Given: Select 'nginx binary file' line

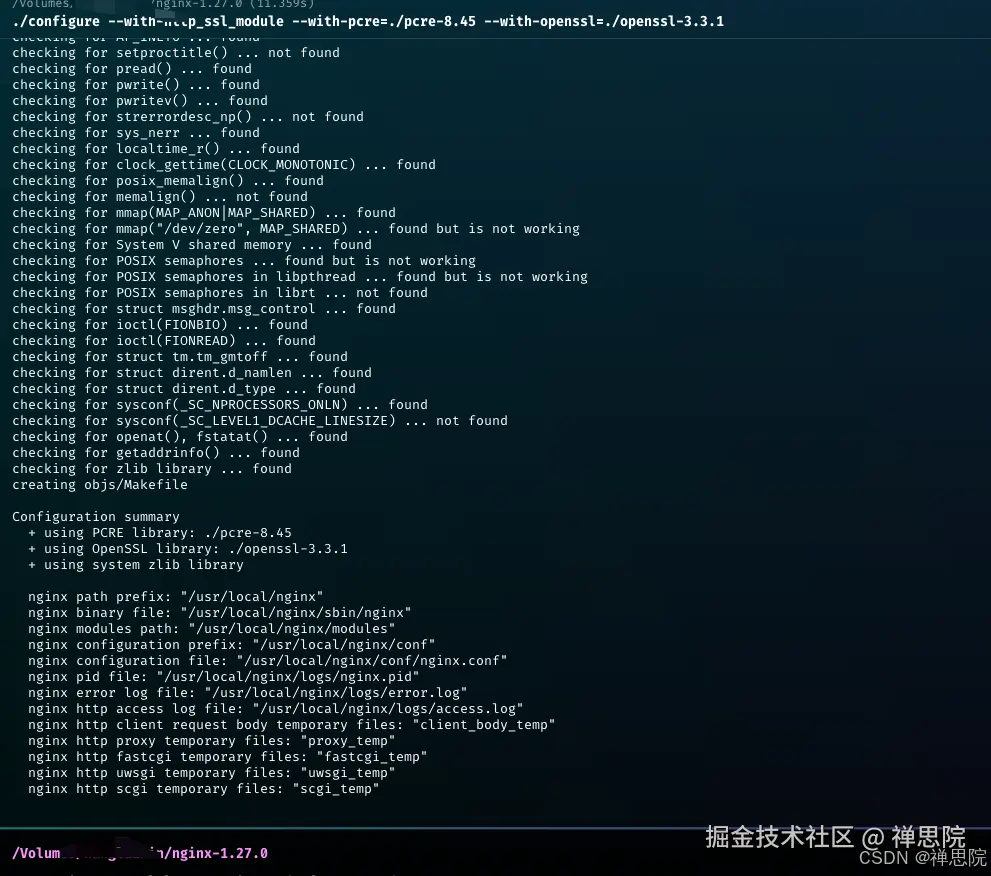Looking at the screenshot, I should tap(219, 612).
